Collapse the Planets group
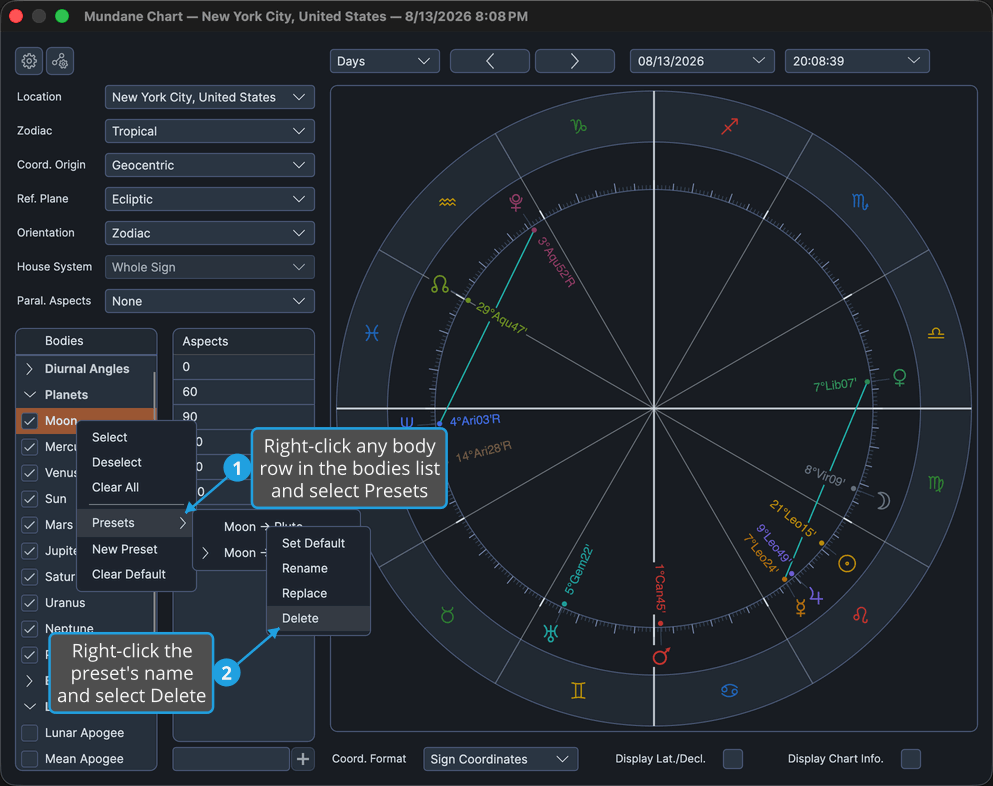The height and width of the screenshot is (786, 993). [29, 395]
